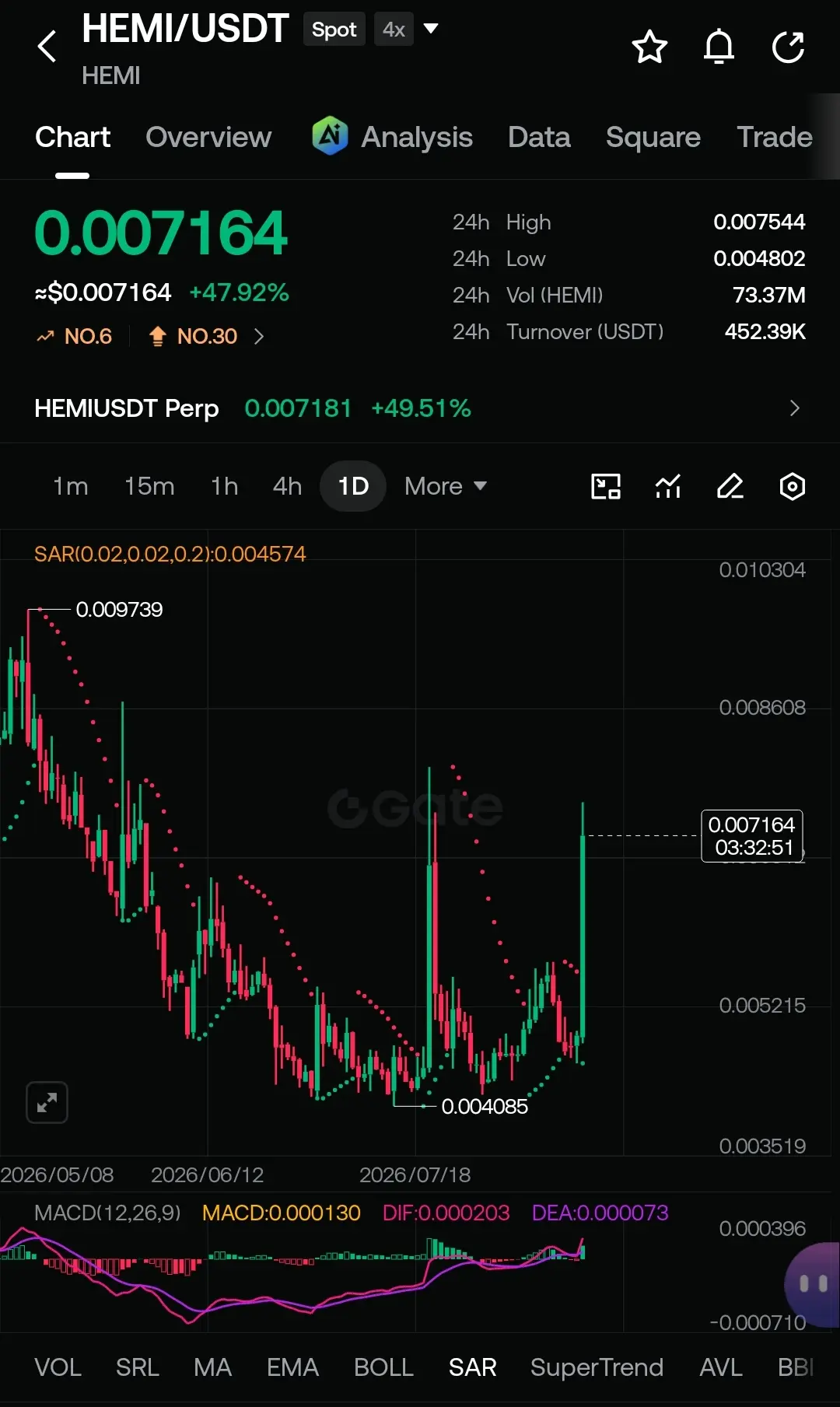Toggle the MA indicator
Image resolution: width=840 pixels, height=1407 pixels.
tap(212, 1367)
